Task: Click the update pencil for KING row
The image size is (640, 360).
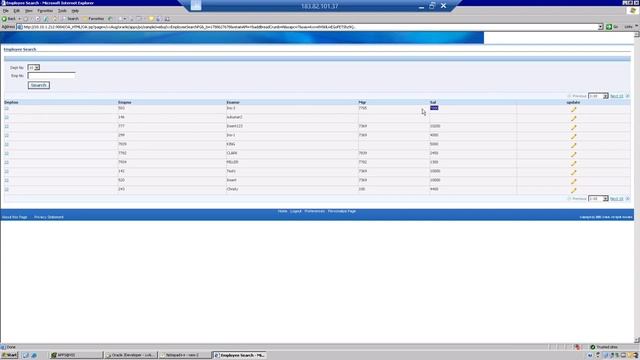Action: pyautogui.click(x=573, y=145)
